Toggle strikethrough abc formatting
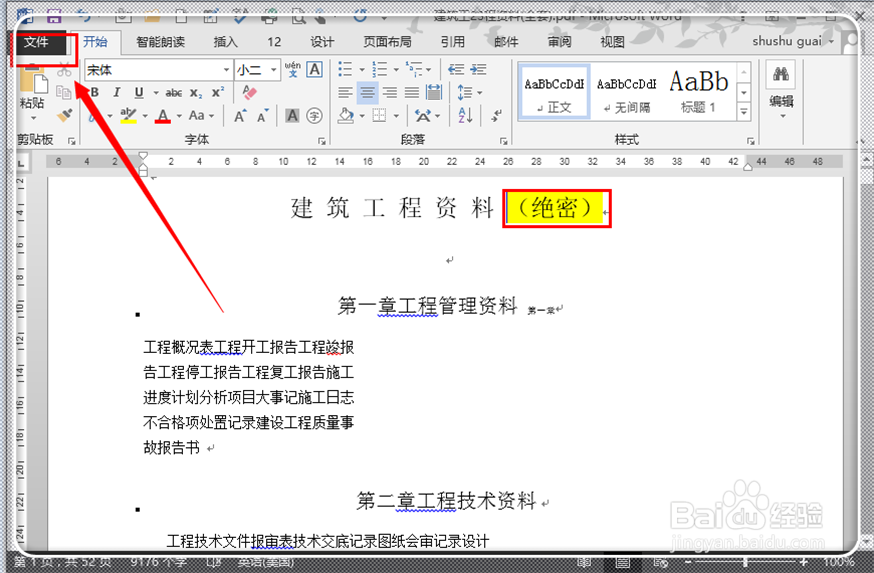The height and width of the screenshot is (573, 874). pyautogui.click(x=174, y=93)
